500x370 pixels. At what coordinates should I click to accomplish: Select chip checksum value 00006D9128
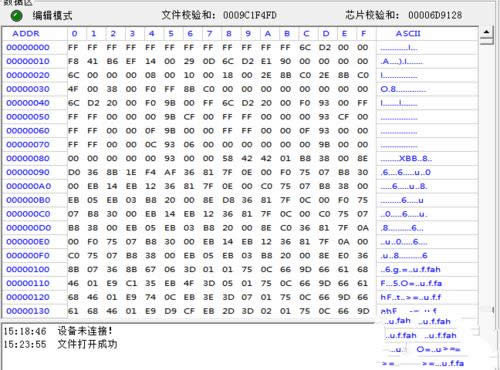tap(435, 15)
